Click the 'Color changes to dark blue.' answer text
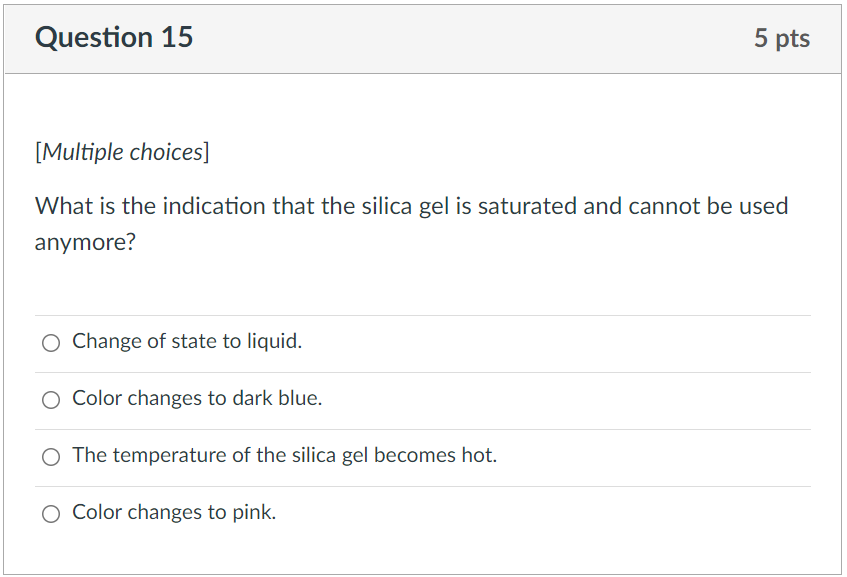The image size is (847, 577). pos(196,398)
